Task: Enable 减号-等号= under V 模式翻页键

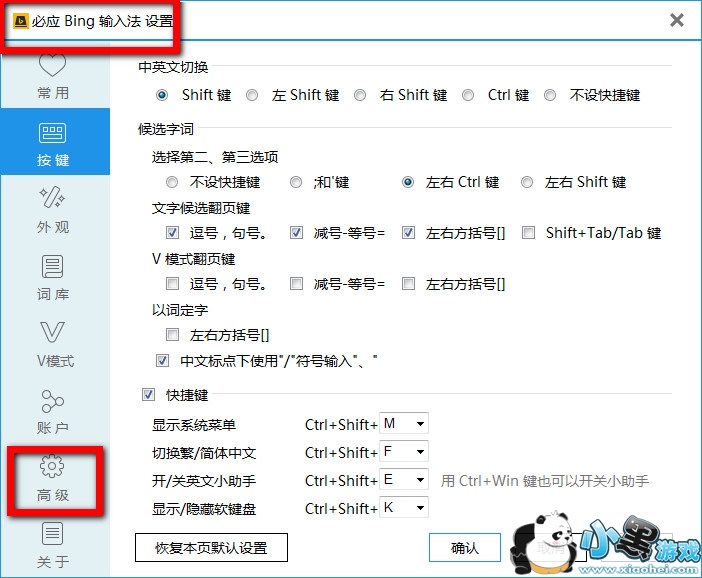Action: point(296,283)
